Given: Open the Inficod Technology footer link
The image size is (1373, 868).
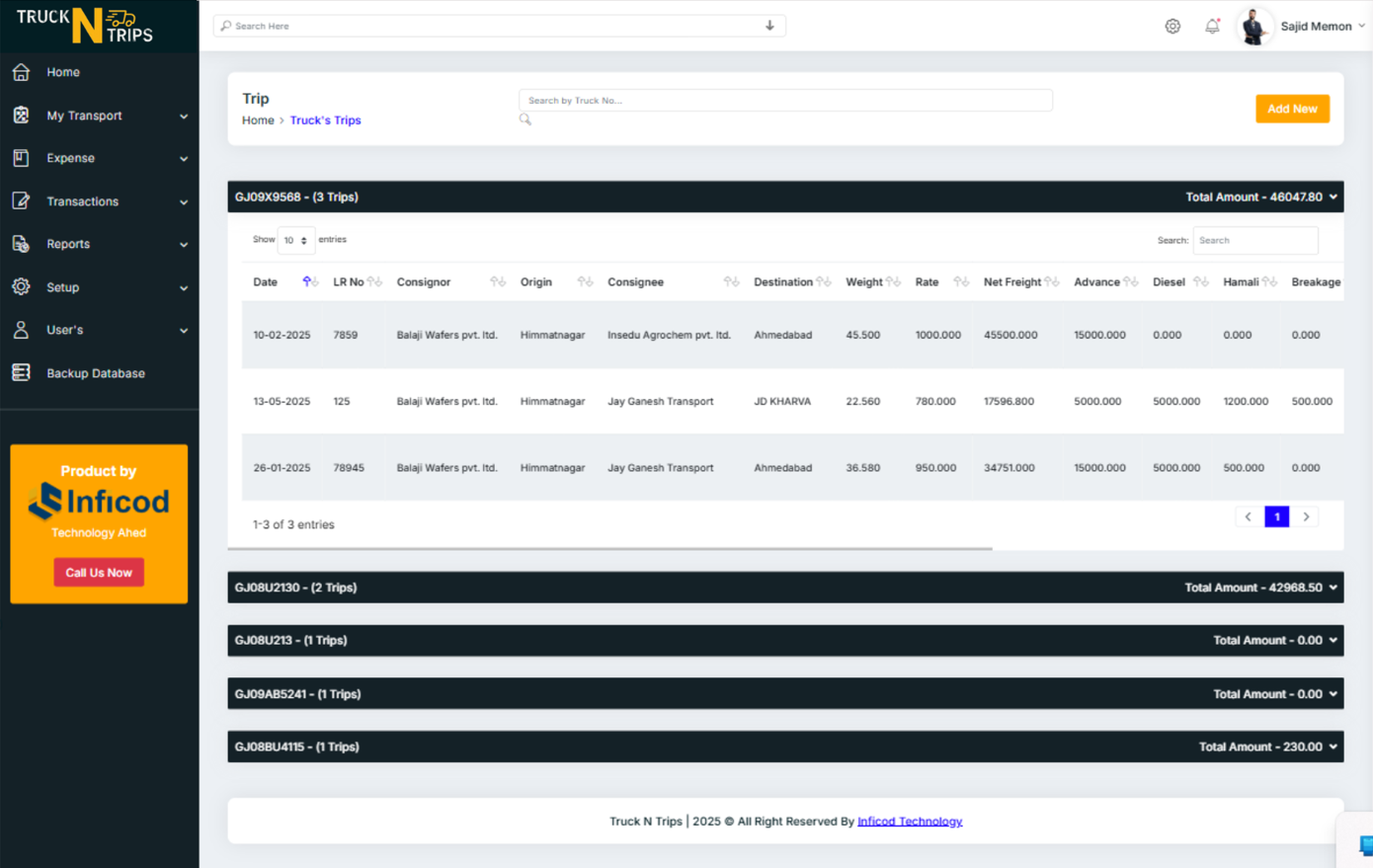Looking at the screenshot, I should (909, 821).
